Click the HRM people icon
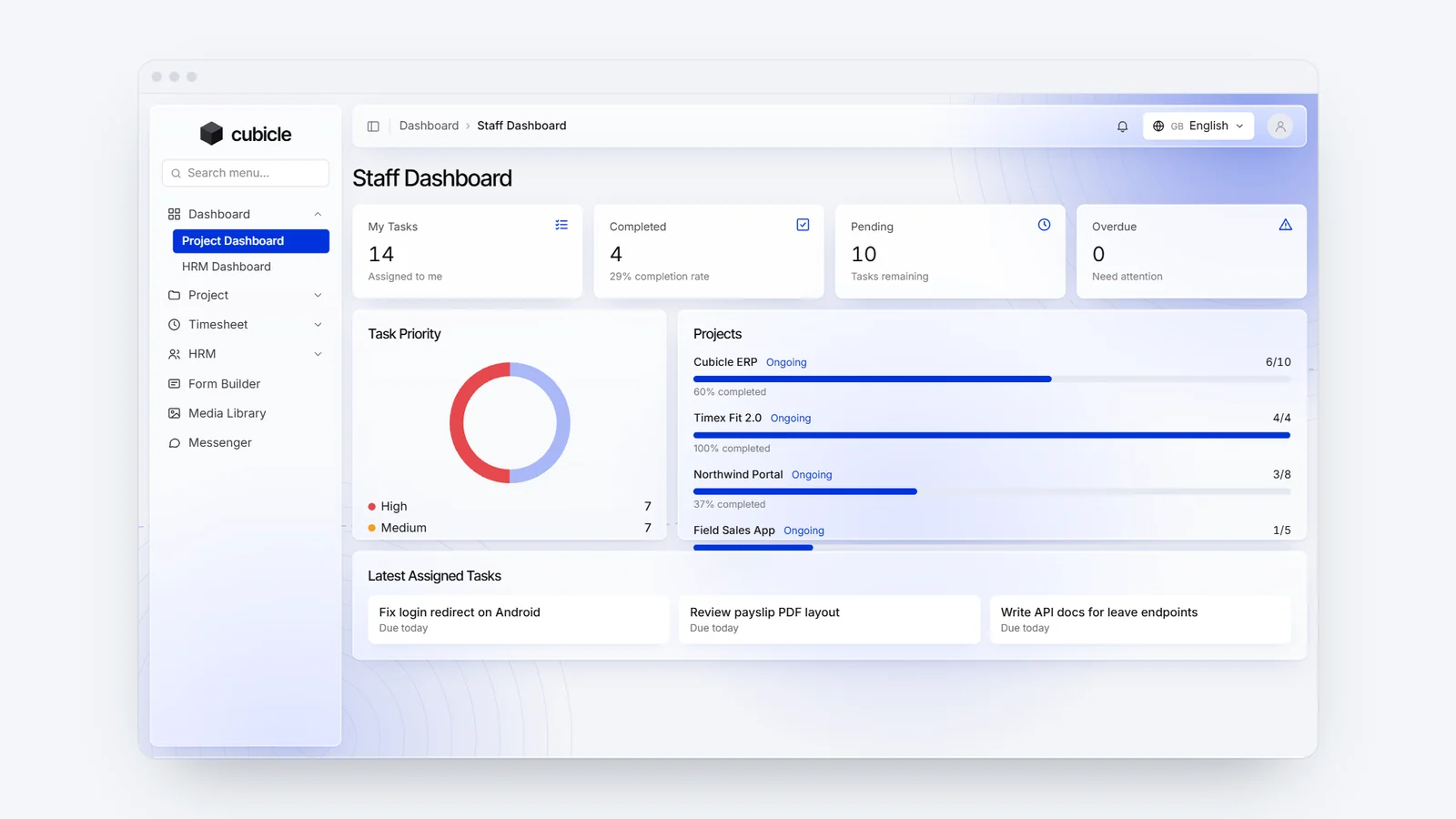 point(174,354)
